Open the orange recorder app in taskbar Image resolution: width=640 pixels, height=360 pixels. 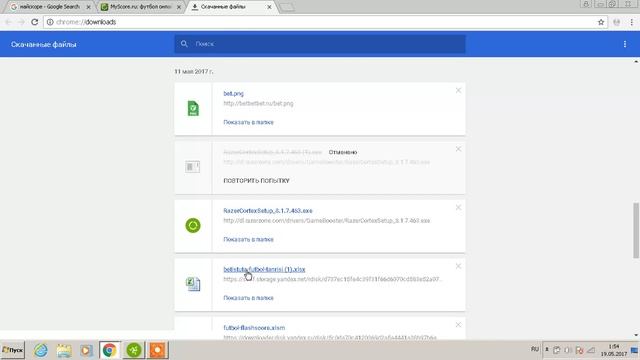(x=158, y=350)
